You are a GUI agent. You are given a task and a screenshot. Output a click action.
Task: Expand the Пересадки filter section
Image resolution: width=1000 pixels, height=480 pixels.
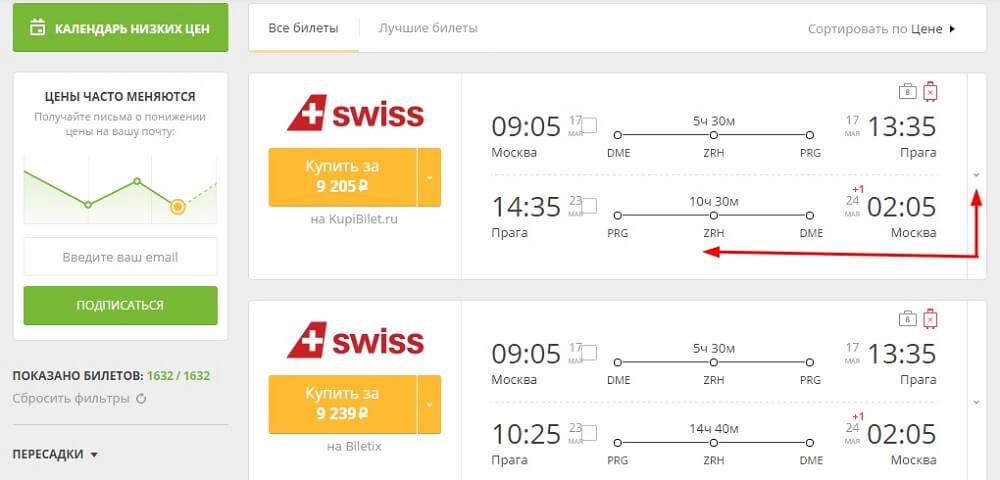55,455
